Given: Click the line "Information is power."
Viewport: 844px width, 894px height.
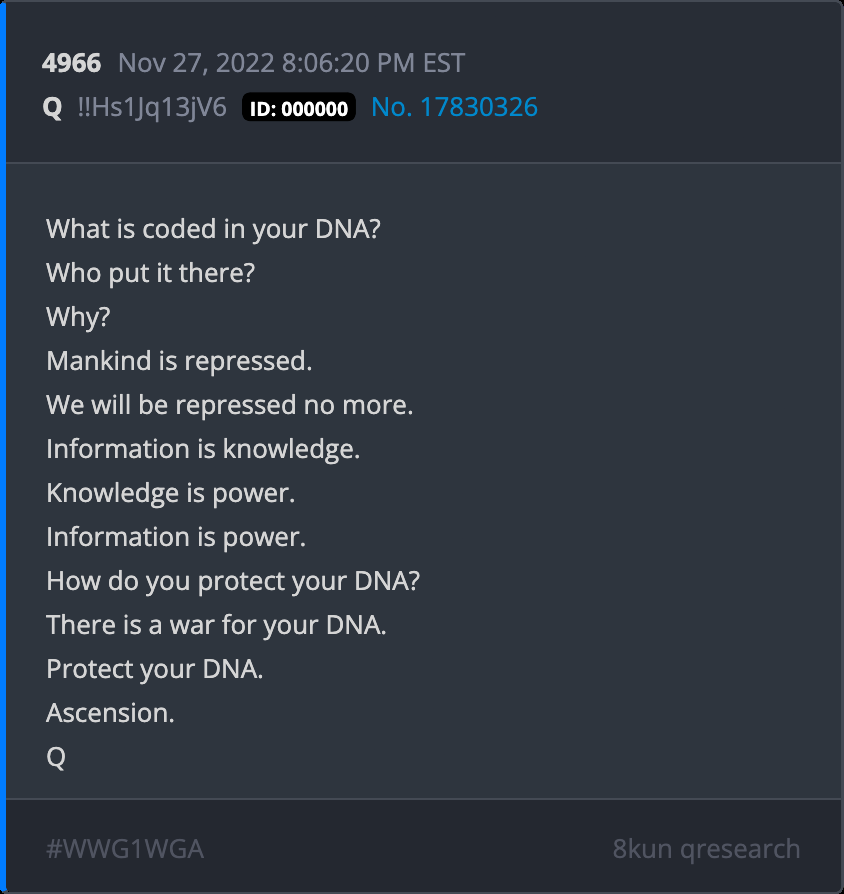Looking at the screenshot, I should pos(176,536).
